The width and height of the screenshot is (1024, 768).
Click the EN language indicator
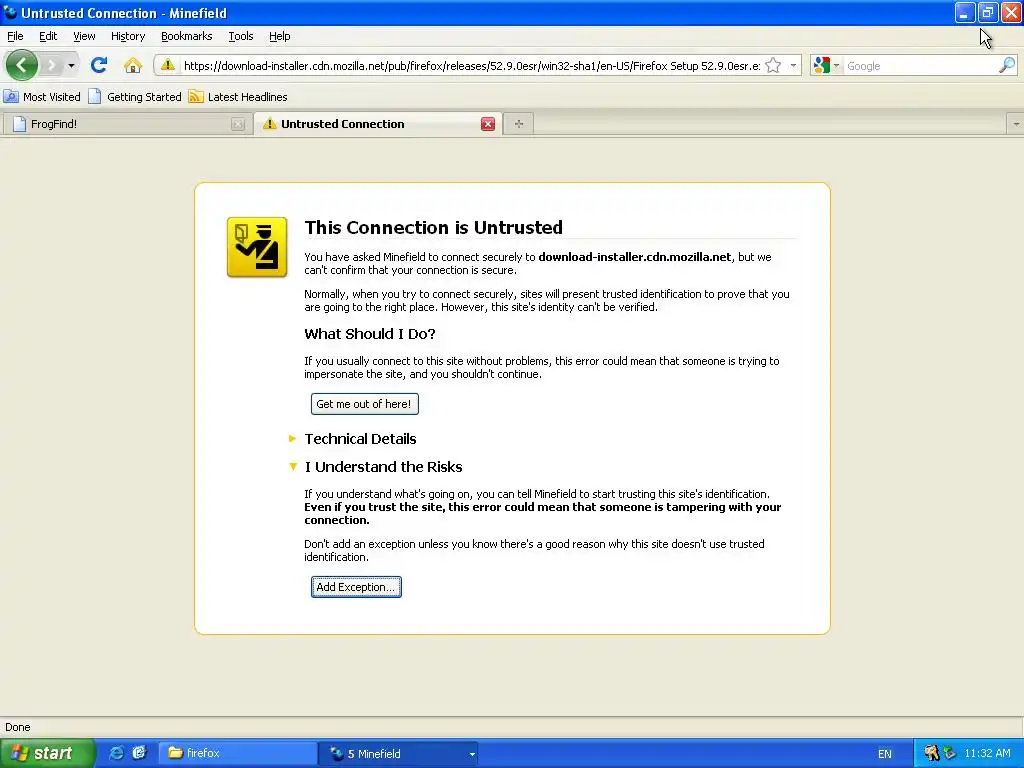point(884,754)
